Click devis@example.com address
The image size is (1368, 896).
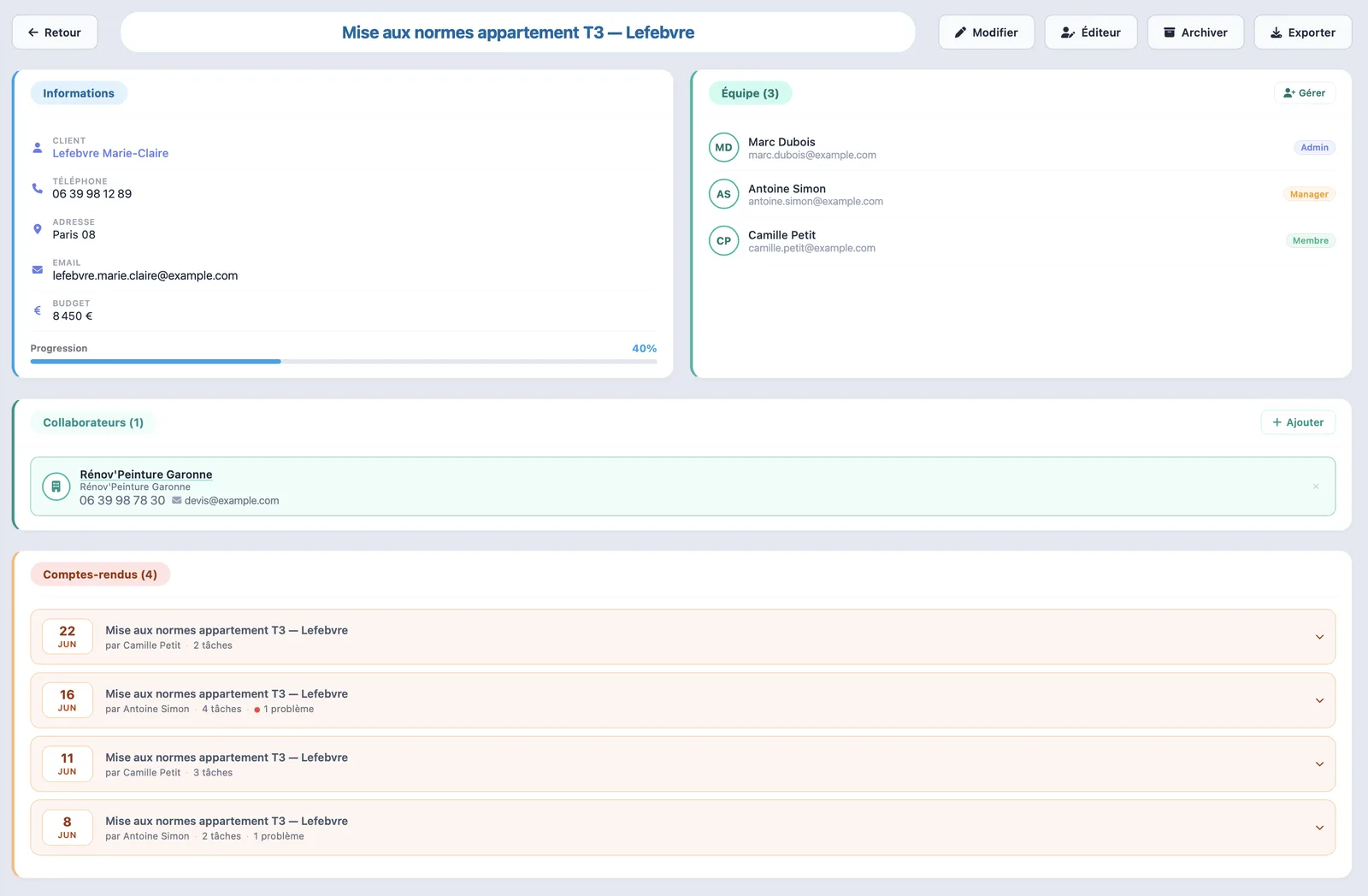coord(232,501)
